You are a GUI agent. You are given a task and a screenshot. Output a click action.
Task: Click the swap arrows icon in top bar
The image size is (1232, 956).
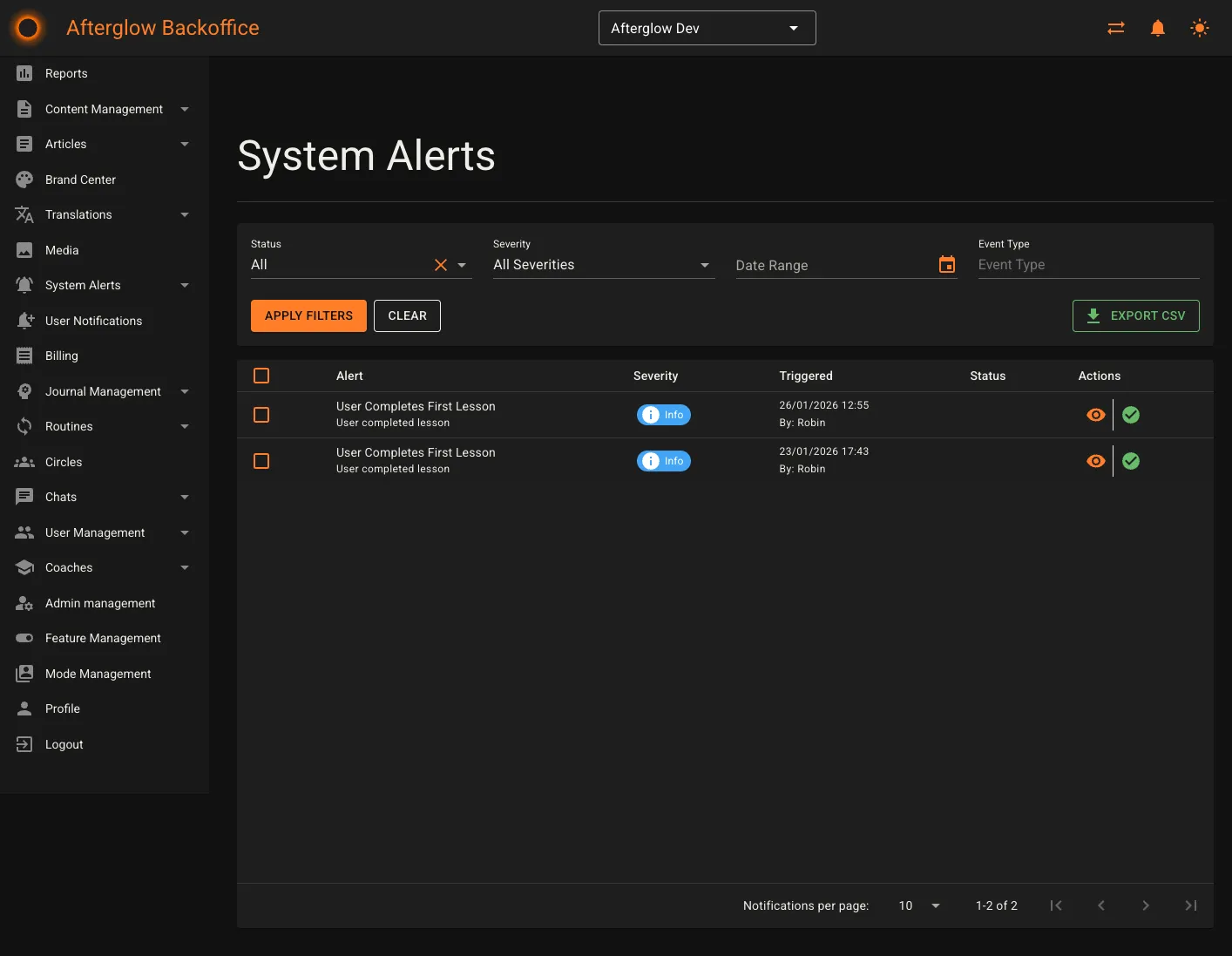1115,27
